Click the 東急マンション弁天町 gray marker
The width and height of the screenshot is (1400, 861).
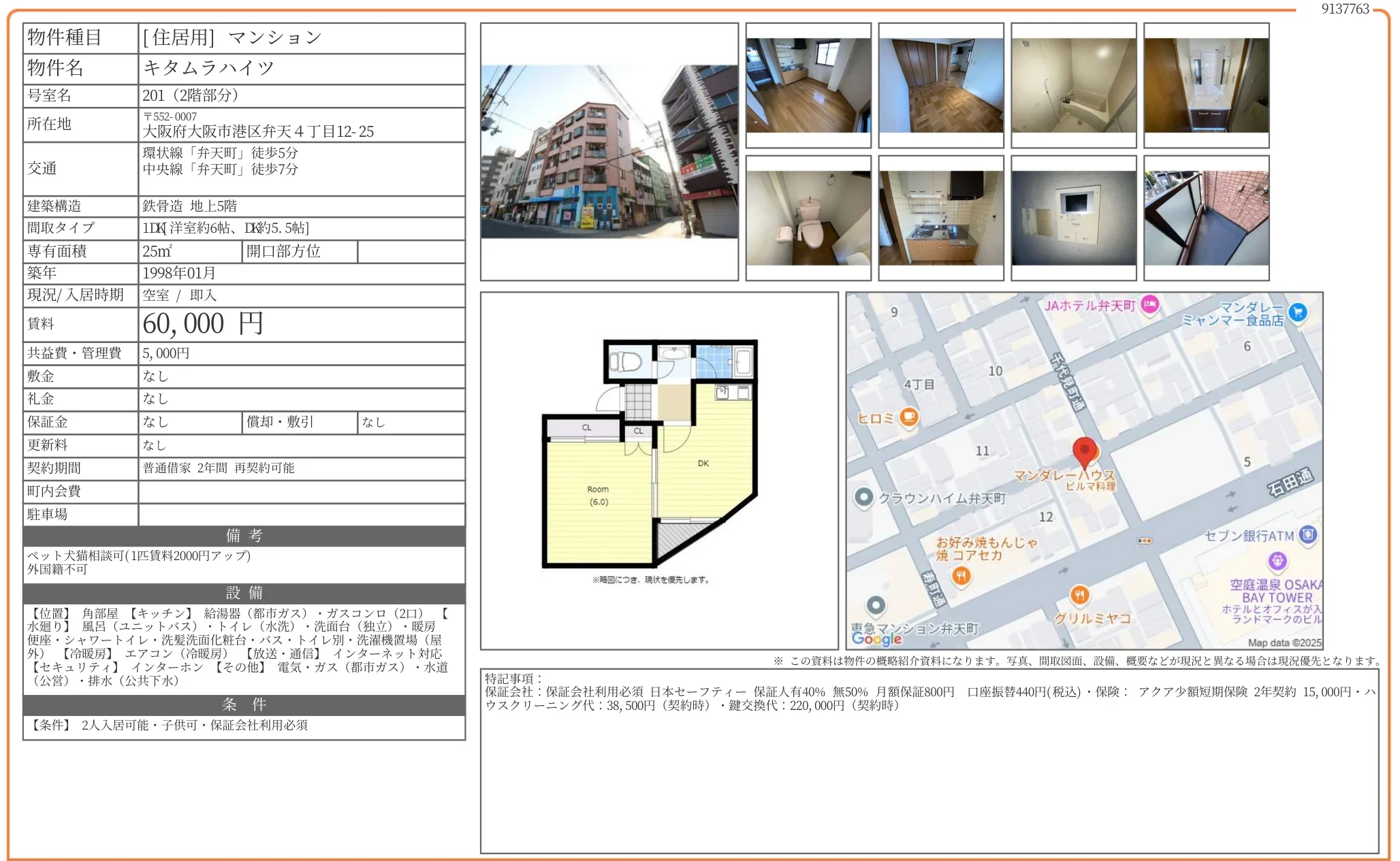click(876, 604)
